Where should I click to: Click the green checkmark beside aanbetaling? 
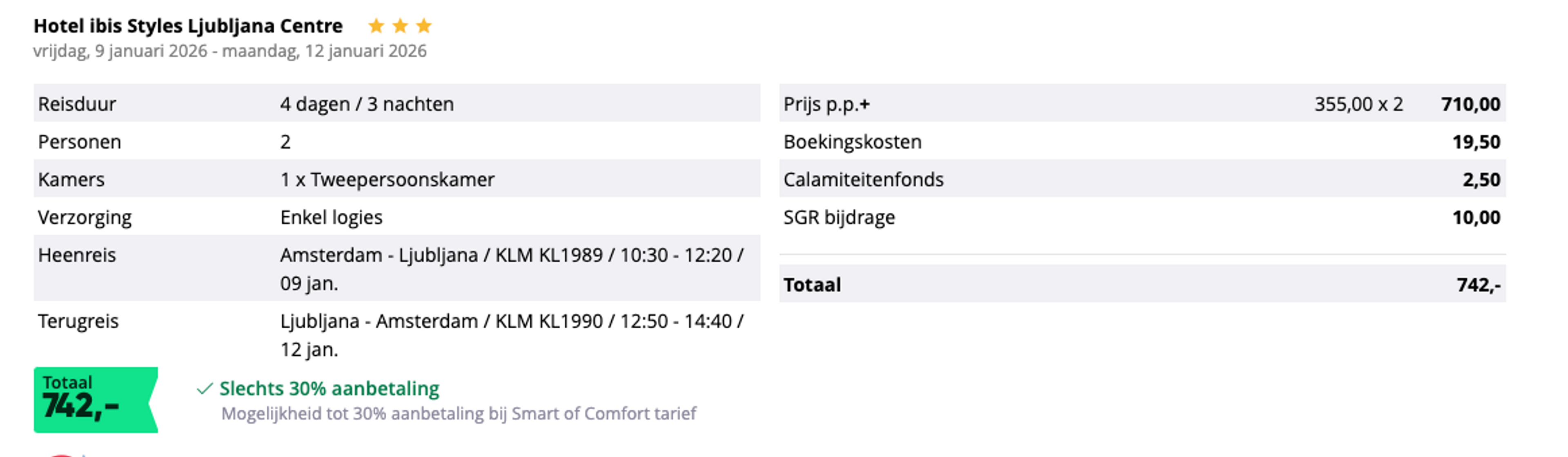(205, 388)
